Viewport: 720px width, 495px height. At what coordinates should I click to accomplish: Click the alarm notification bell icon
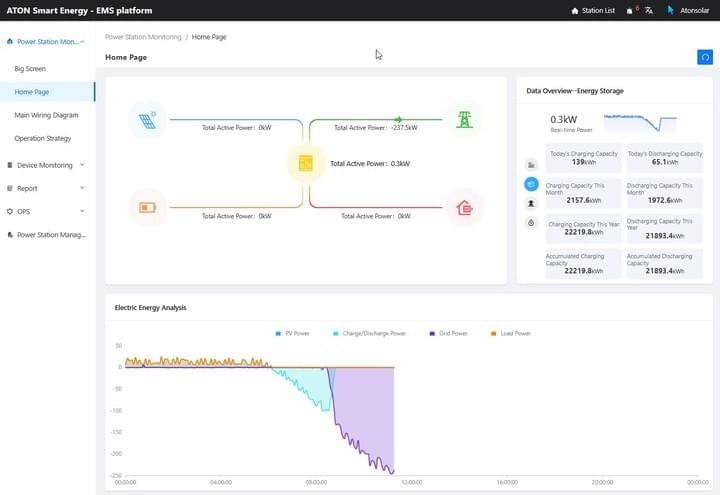click(x=630, y=11)
